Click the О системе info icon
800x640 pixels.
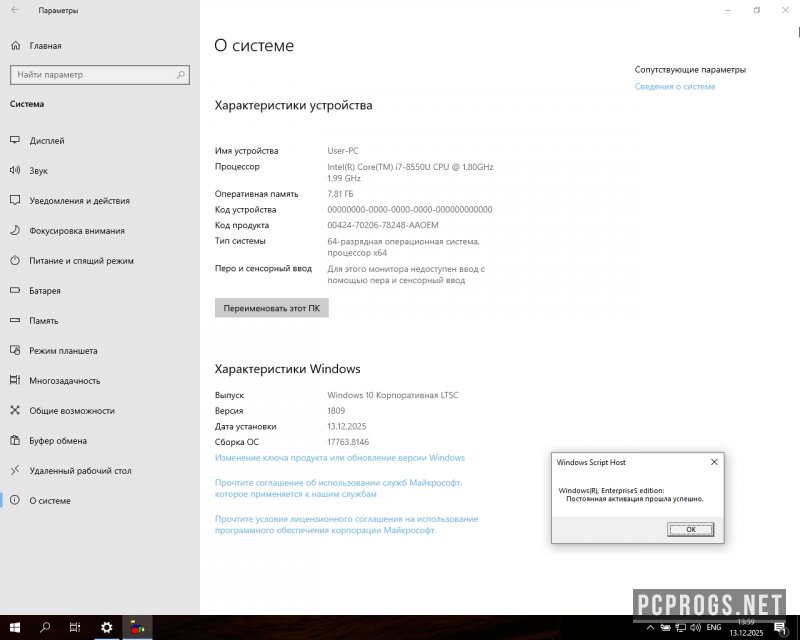coord(15,500)
